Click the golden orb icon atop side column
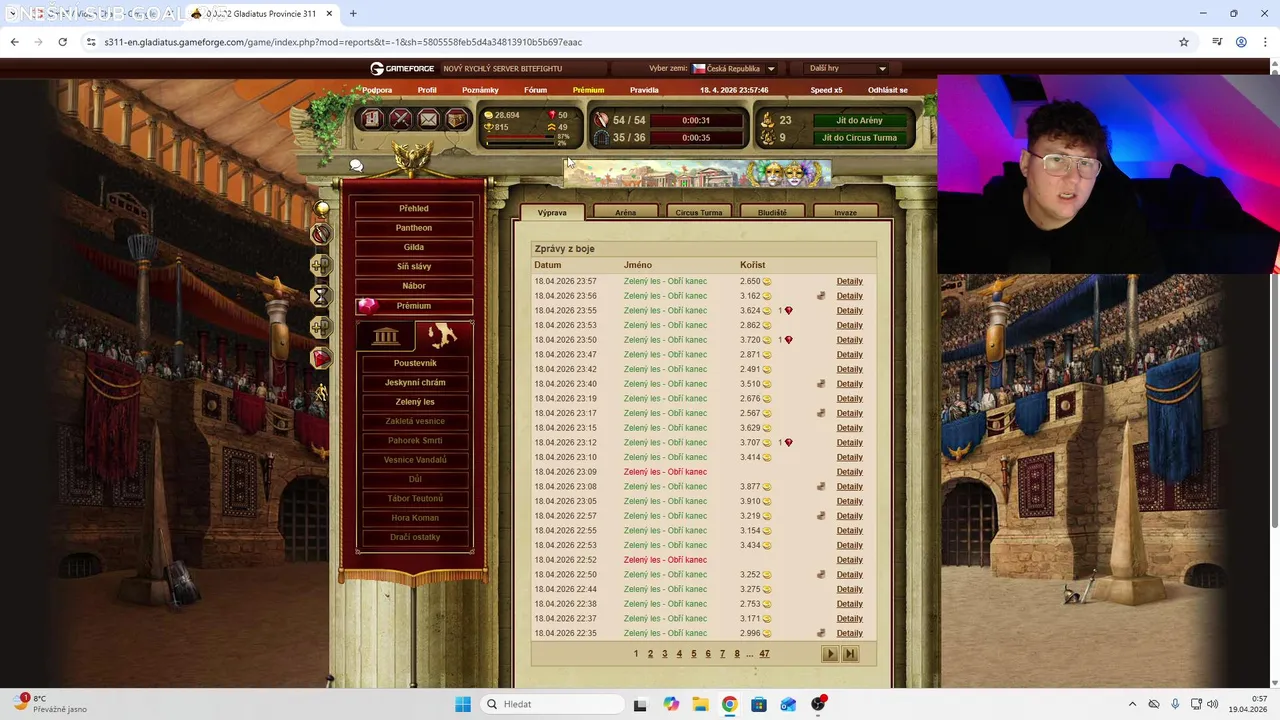This screenshot has width=1280, height=720. click(322, 208)
